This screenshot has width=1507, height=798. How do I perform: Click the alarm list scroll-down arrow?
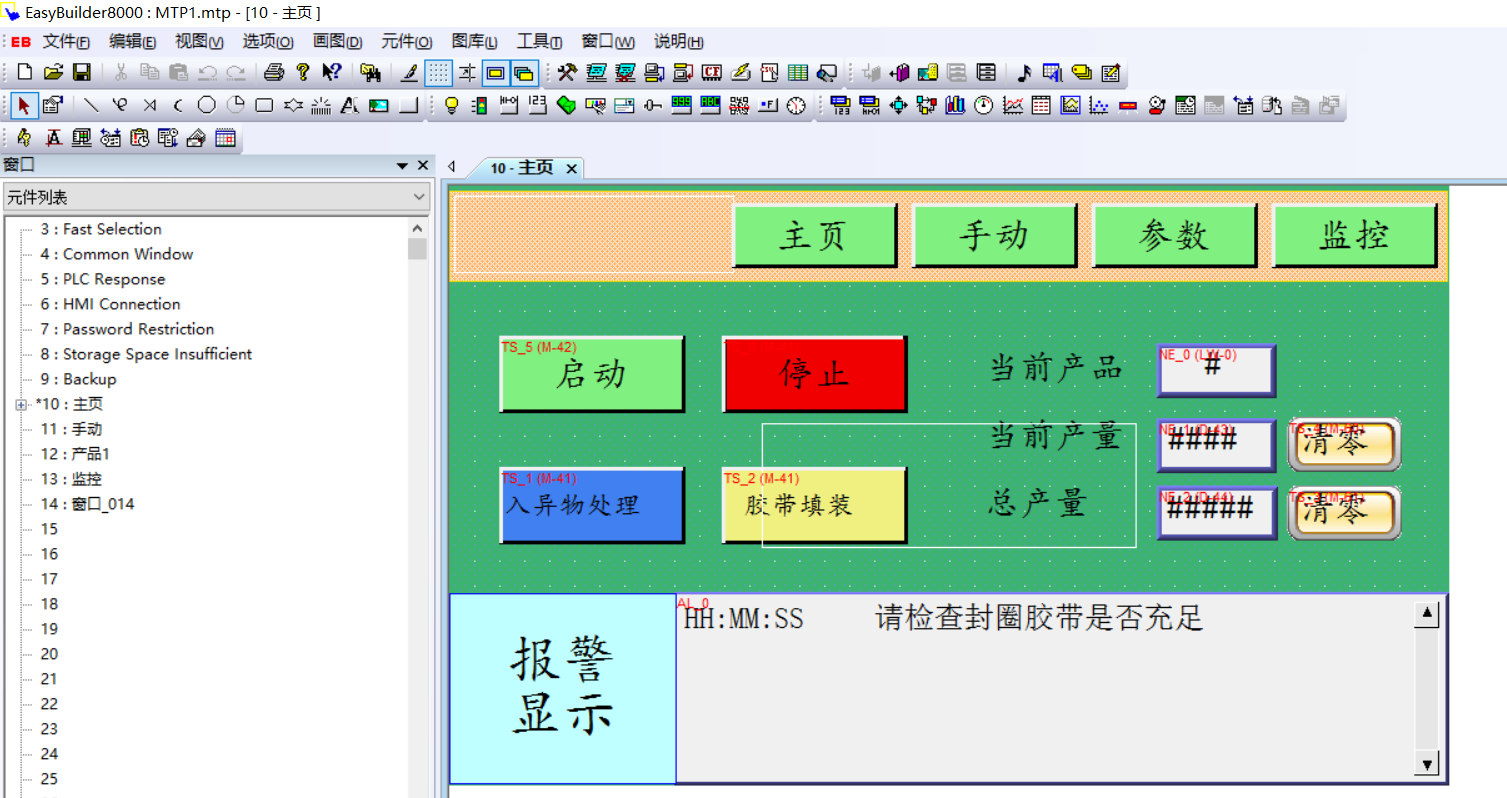click(1427, 765)
